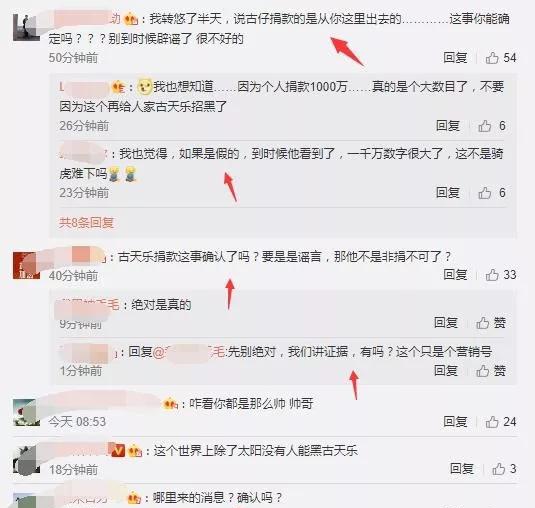This screenshot has height=508, width=535.
Task: Click 赞 thumbs-up on the 1分钟前 reply
Action: 491,371
